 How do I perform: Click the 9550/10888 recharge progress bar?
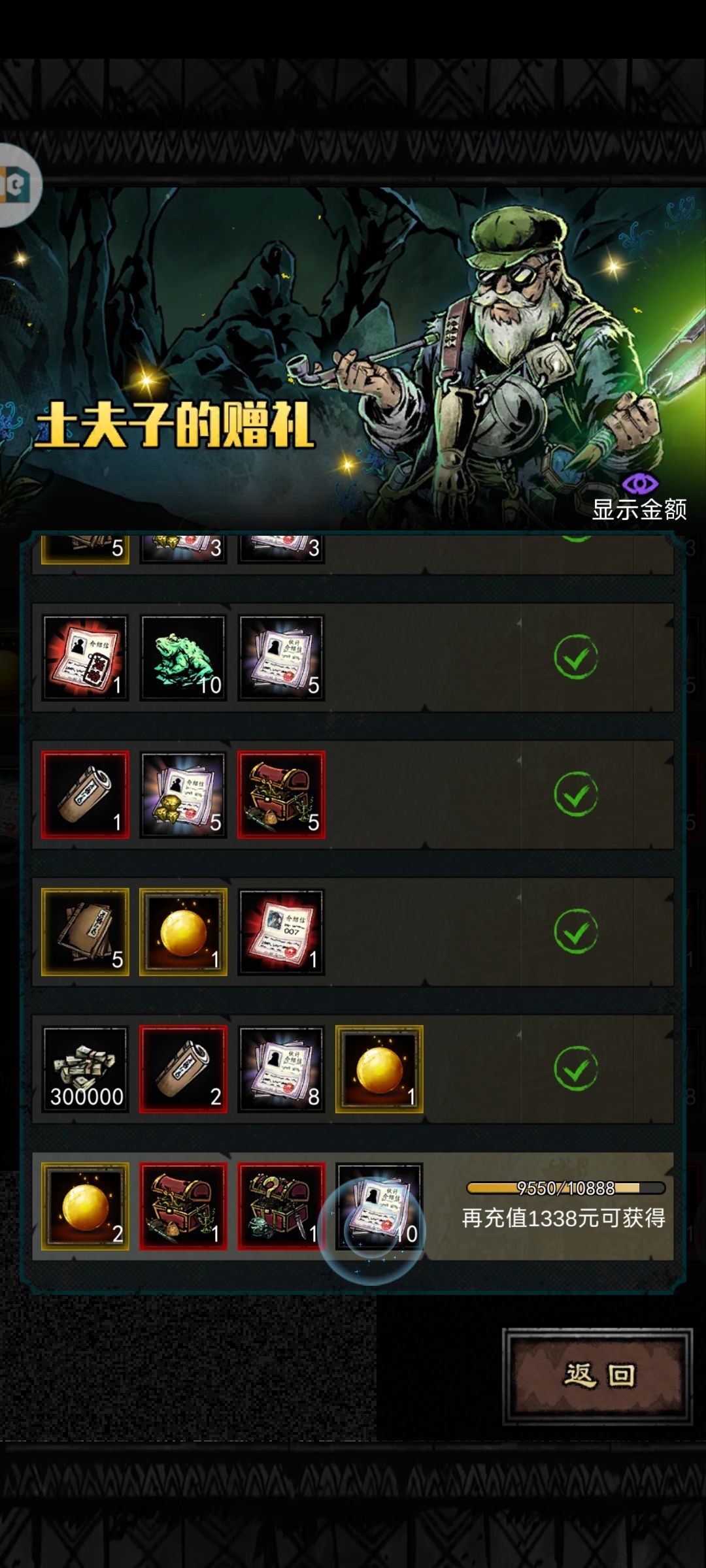[565, 1188]
